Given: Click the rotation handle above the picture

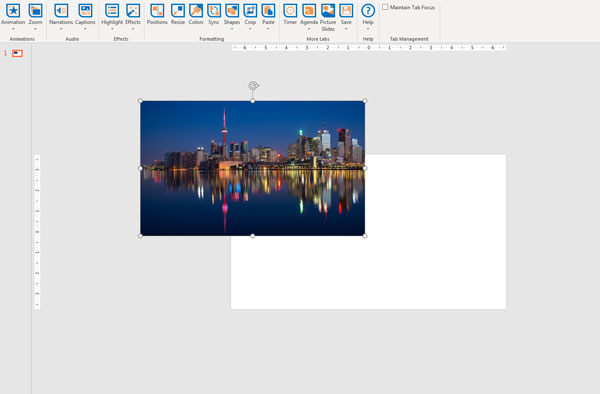Looking at the screenshot, I should click(253, 85).
